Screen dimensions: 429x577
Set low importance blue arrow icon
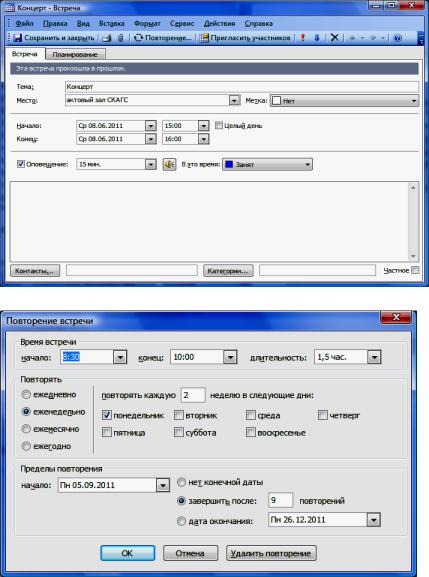[317, 38]
